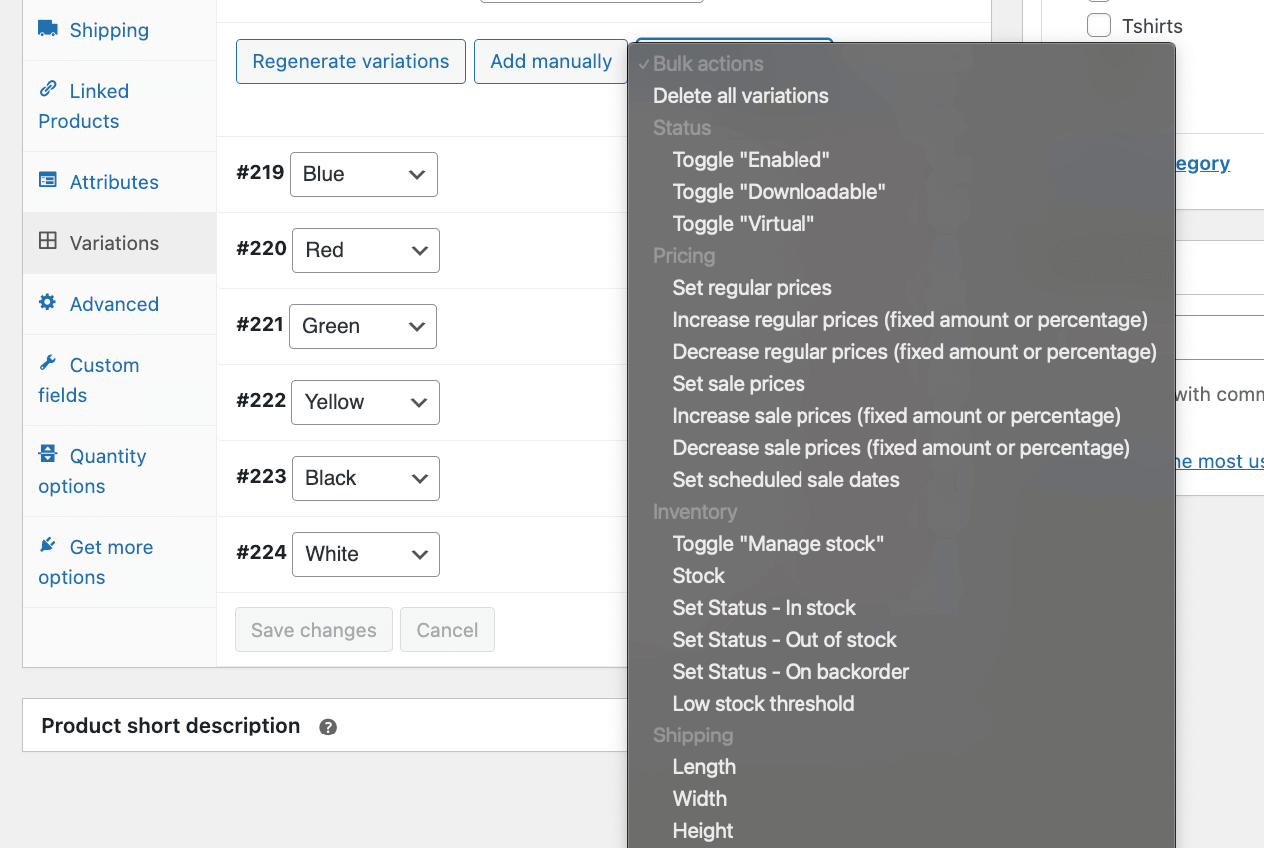
Task: Go to the Advanced tab
Action: [119, 304]
